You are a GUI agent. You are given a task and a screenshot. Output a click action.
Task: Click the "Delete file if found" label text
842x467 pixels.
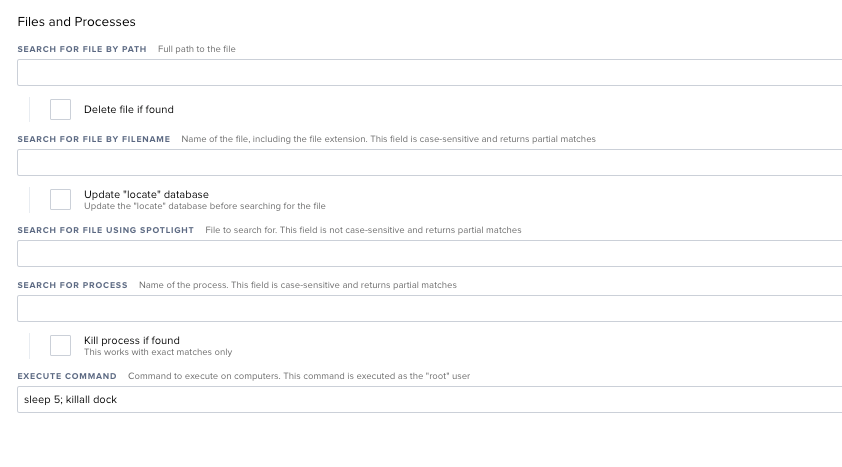pos(129,110)
